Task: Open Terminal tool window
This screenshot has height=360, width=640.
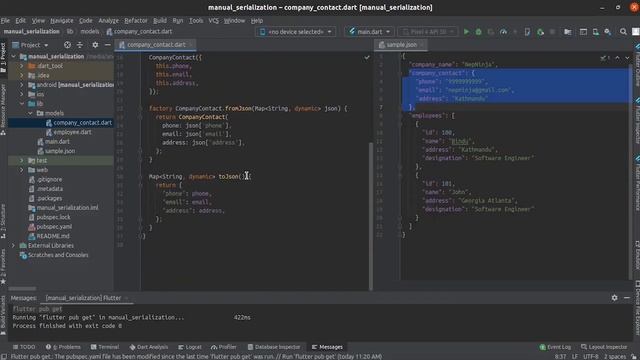Action: (105, 347)
